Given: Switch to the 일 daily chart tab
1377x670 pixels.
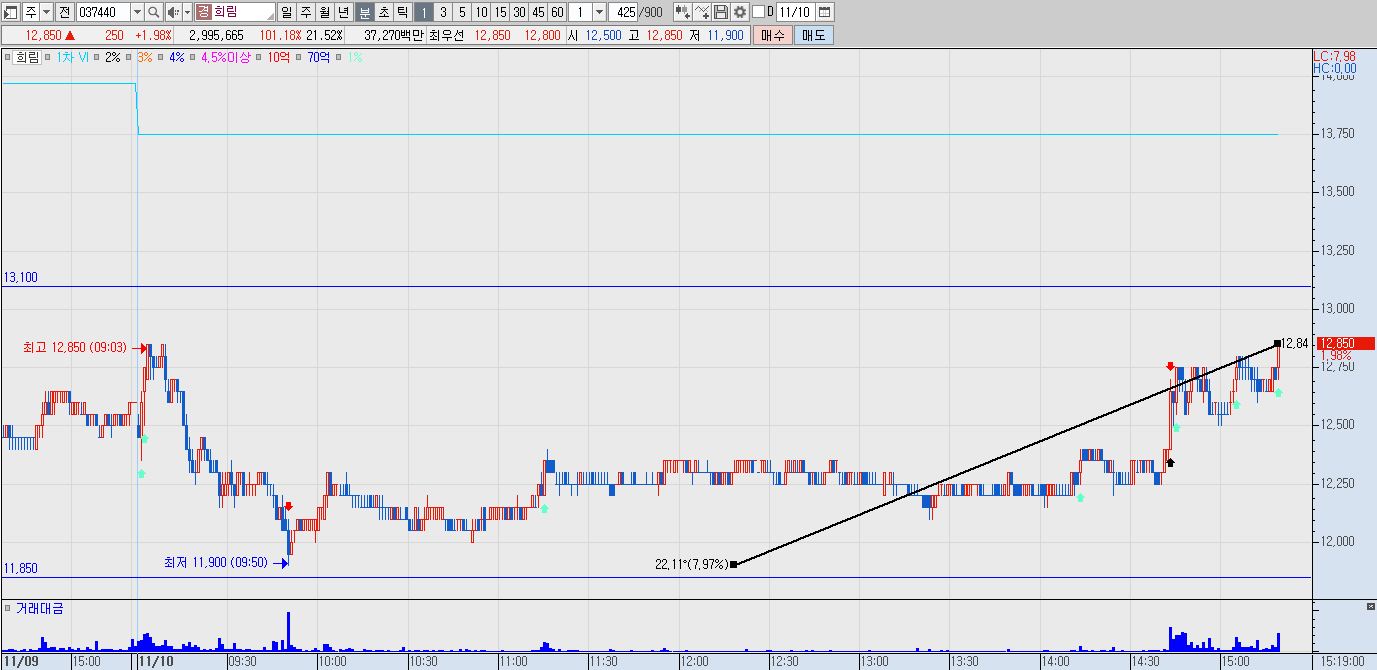Looking at the screenshot, I should pos(286,12).
